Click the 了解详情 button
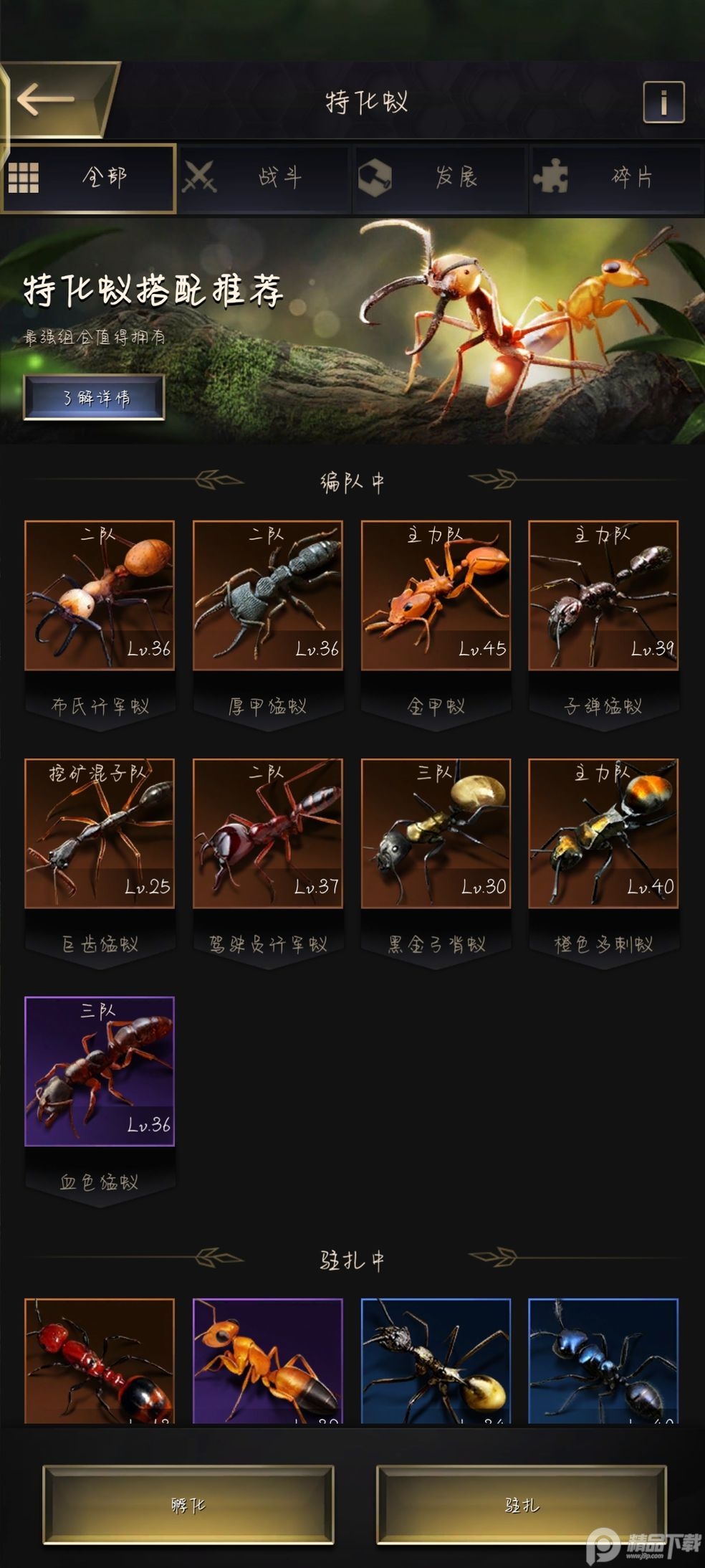Screen dimensions: 705x1568 coord(94,397)
